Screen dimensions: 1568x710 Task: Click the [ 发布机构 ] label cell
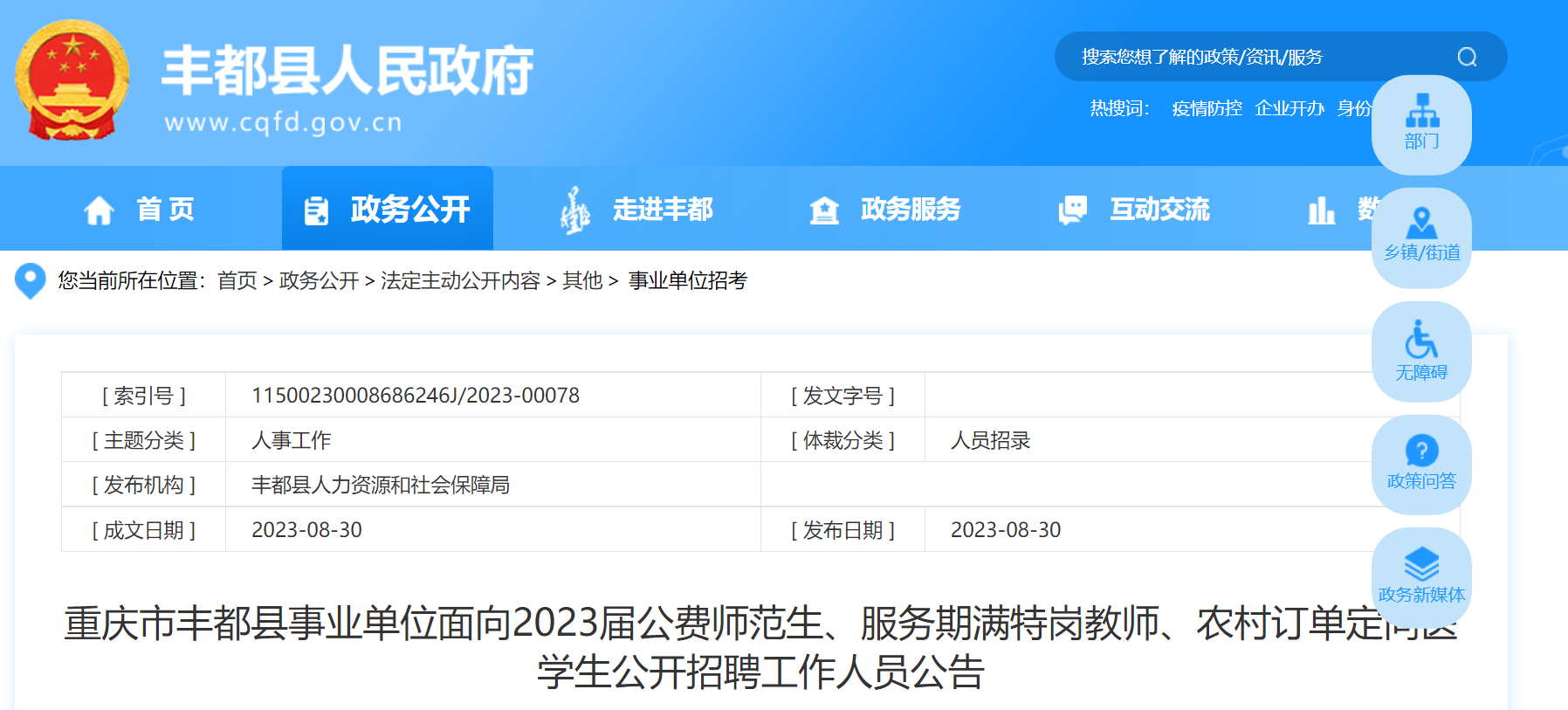click(144, 485)
